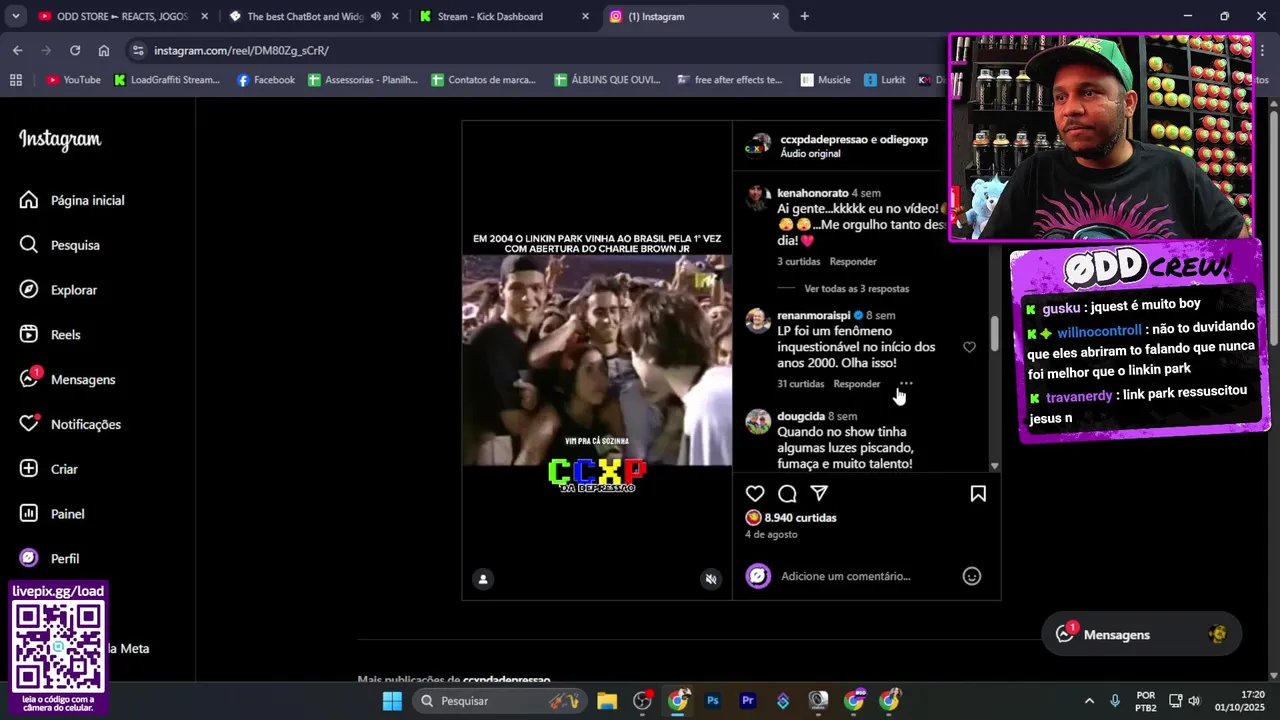Open the Windows Start menu
Screen dimensions: 1280x720
pyautogui.click(x=392, y=701)
